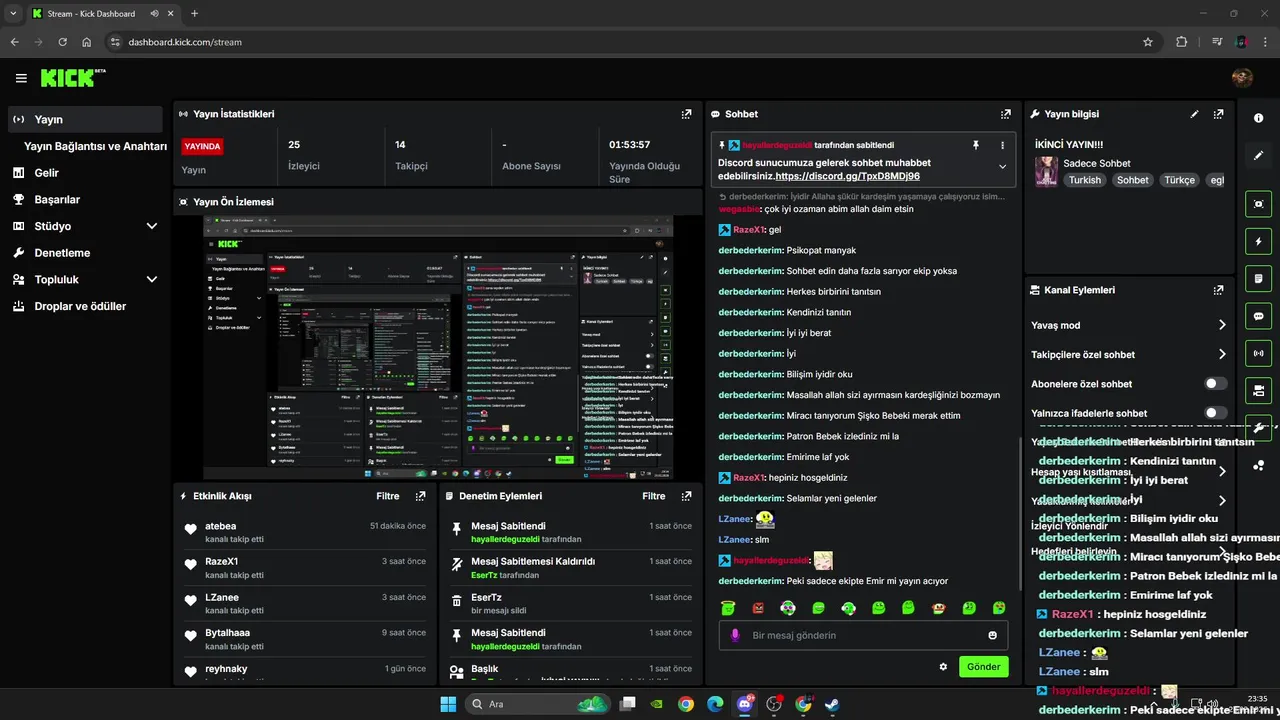Toggle the document notes widget in the right sidebar
This screenshot has width=1280, height=720.
click(x=1258, y=278)
